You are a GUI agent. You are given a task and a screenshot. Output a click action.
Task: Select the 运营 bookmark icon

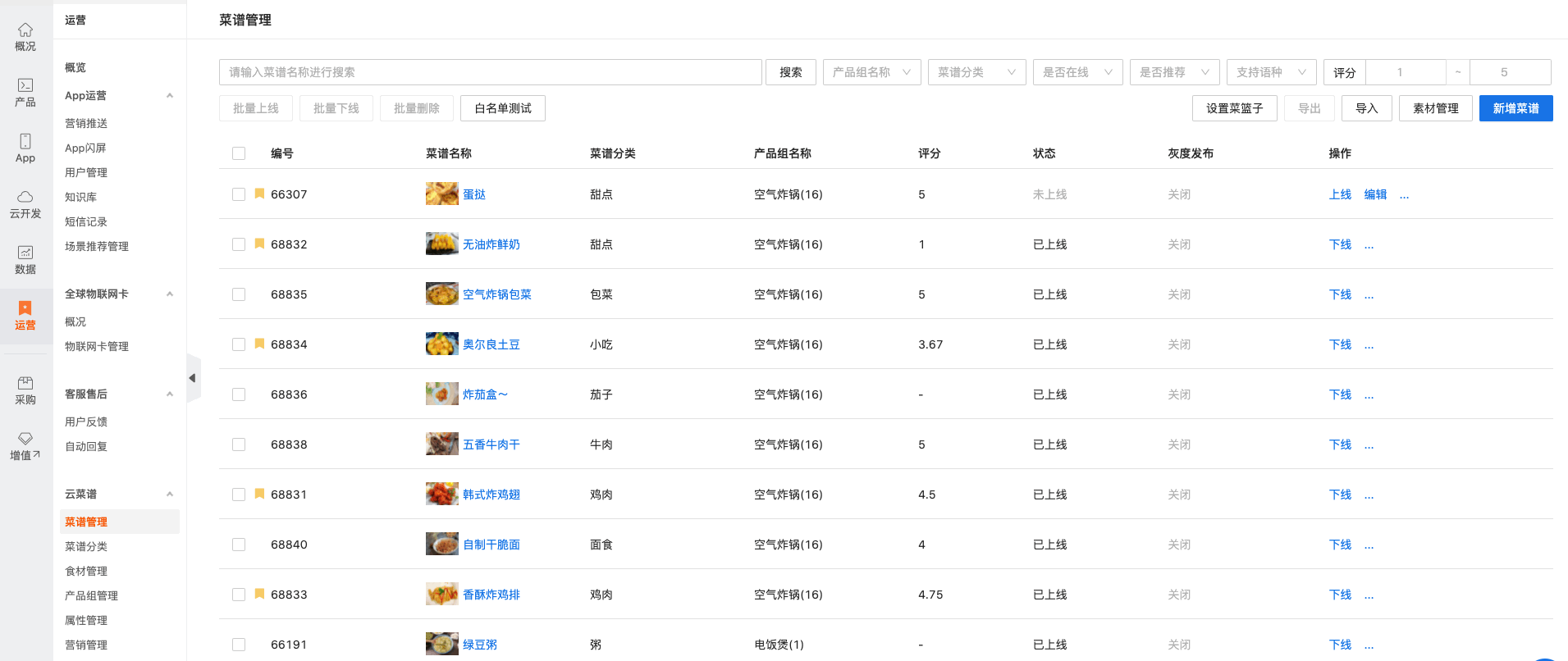pyautogui.click(x=25, y=316)
